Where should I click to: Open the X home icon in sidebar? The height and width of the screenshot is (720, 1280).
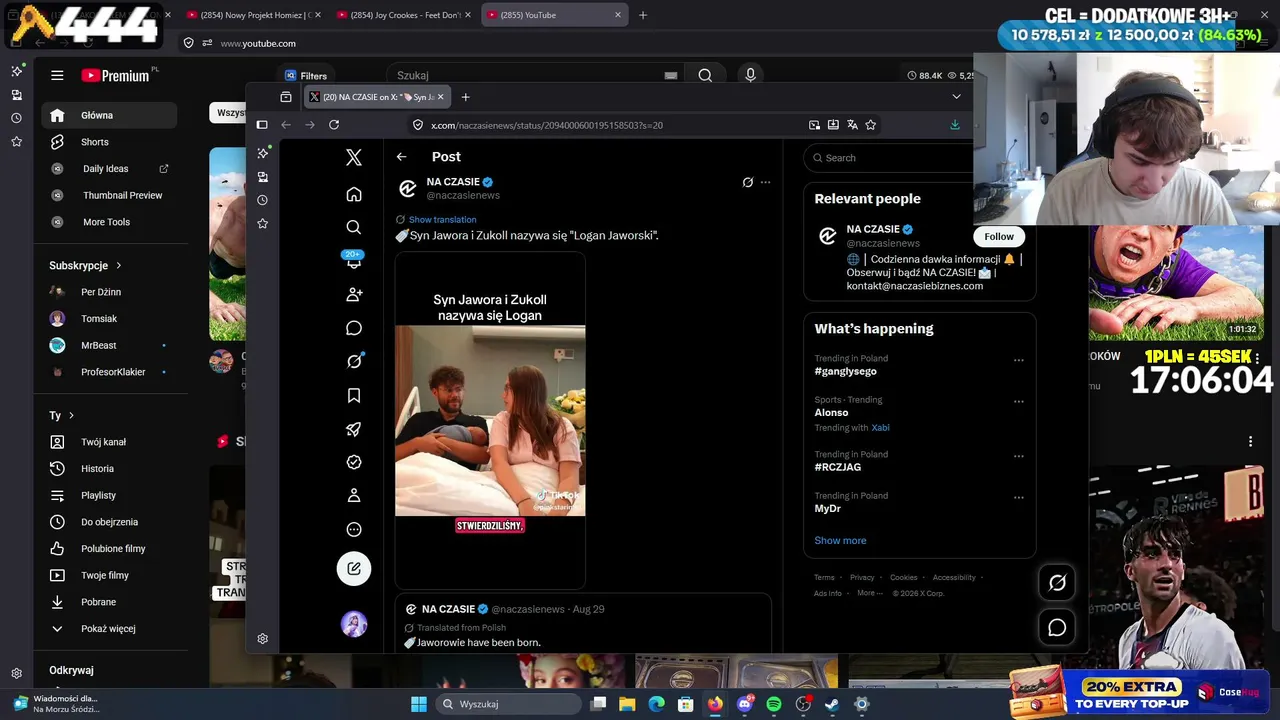(x=354, y=194)
